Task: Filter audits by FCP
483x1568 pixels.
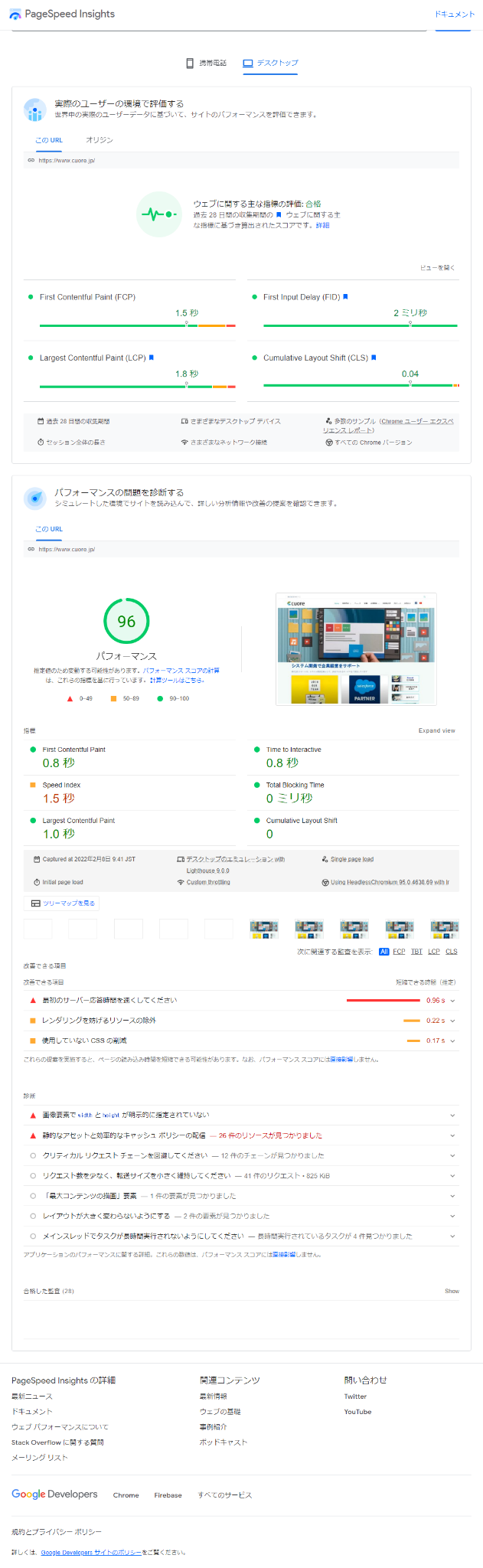Action: pyautogui.click(x=399, y=952)
